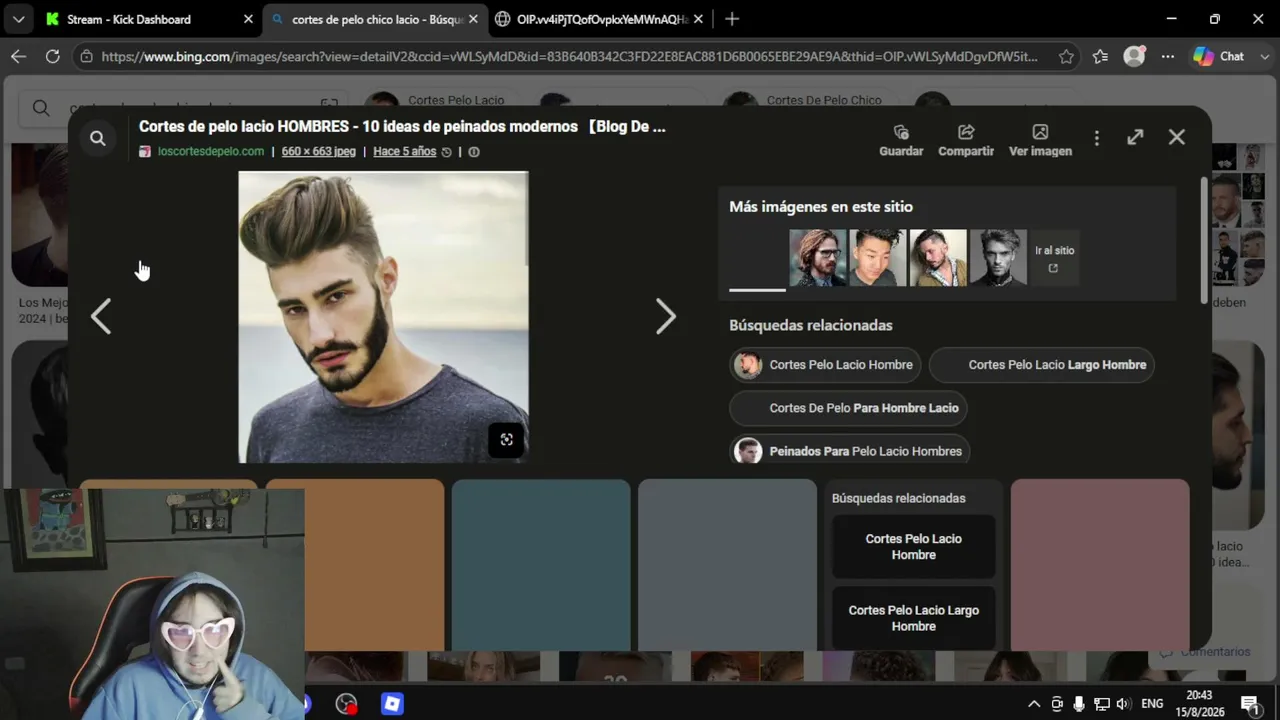Screen dimensions: 1280x720
Task: Go to the next image with right arrow
Action: click(x=666, y=316)
